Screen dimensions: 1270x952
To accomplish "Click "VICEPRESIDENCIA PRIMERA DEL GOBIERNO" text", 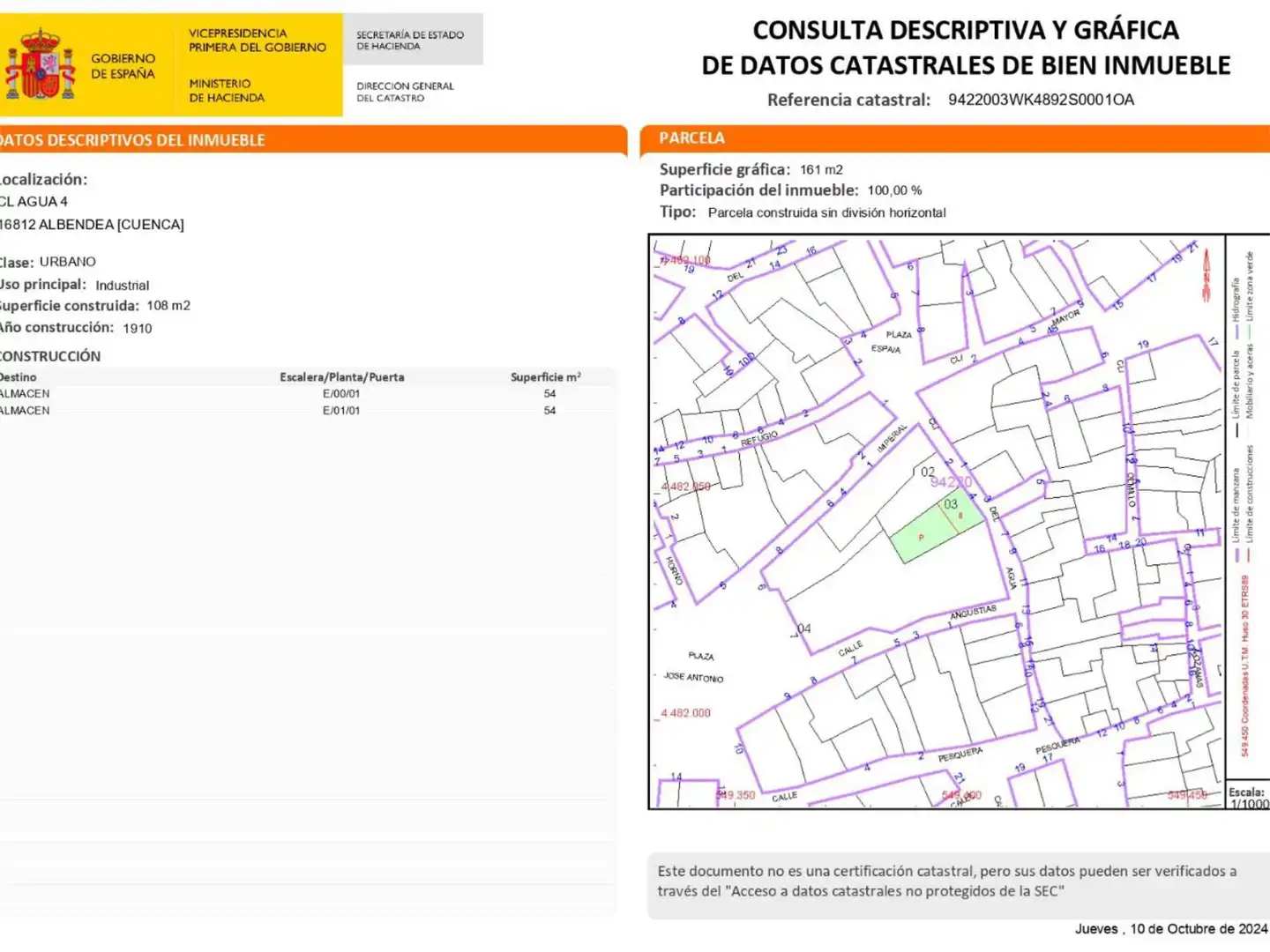I will click(x=258, y=41).
